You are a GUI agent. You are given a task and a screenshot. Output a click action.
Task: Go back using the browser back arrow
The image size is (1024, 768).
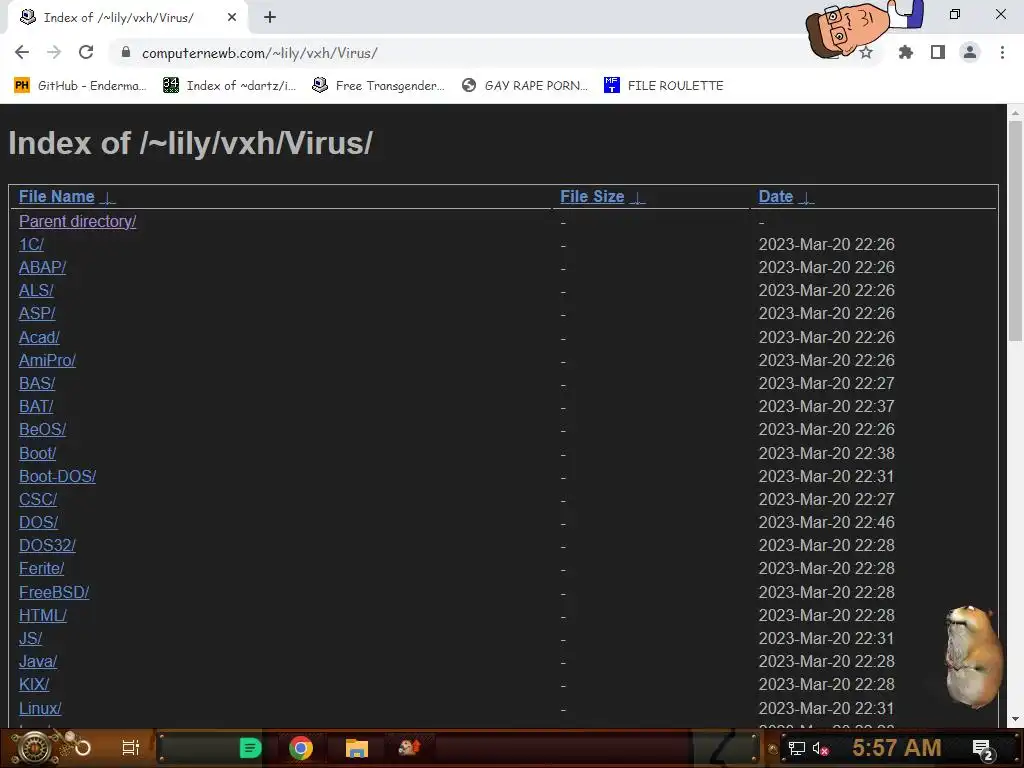click(x=22, y=53)
